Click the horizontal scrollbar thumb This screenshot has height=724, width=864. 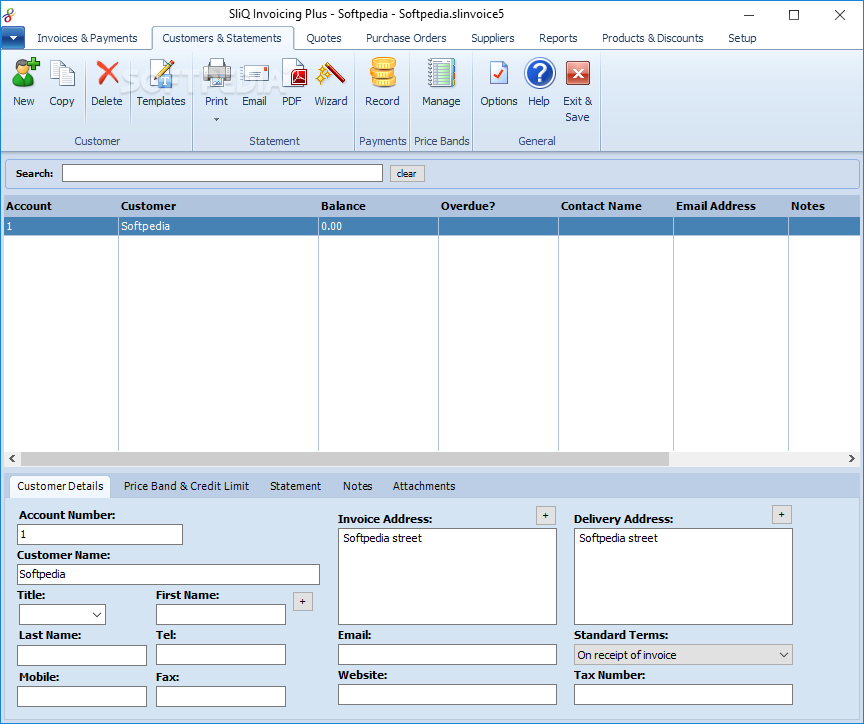click(x=345, y=458)
